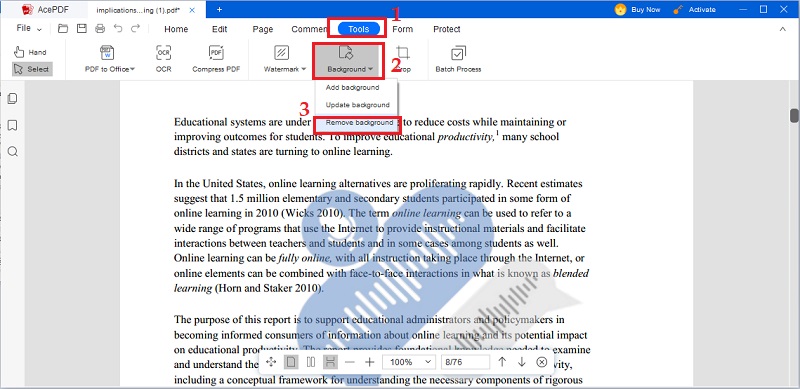
Task: Click "(Horn and Staker 2010)" in the text
Action: (x=269, y=288)
